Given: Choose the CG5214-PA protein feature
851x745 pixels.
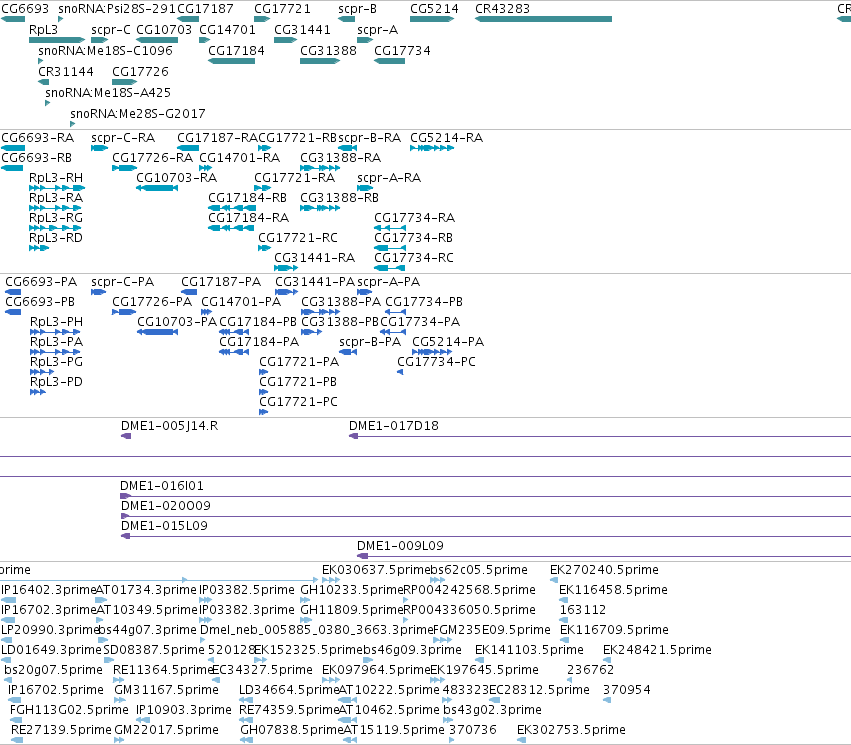Looking at the screenshot, I should pos(432,352).
